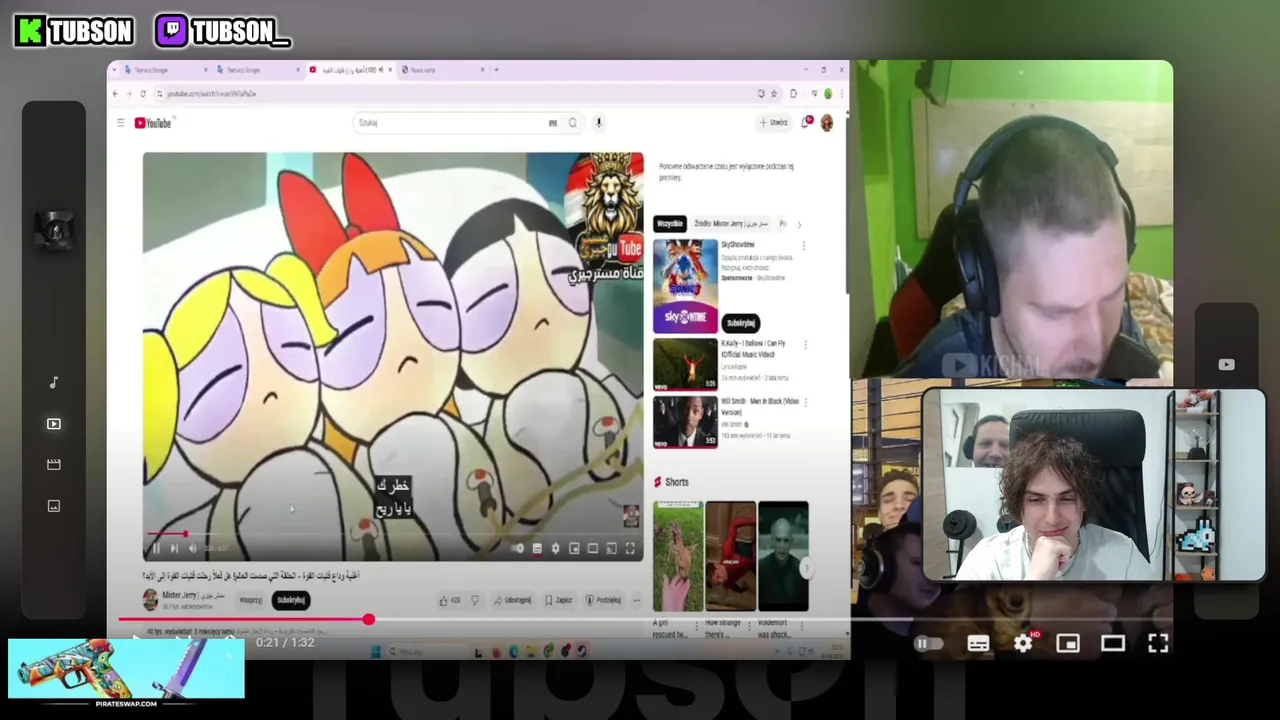Focus the Szukaj search field

click(x=450, y=123)
